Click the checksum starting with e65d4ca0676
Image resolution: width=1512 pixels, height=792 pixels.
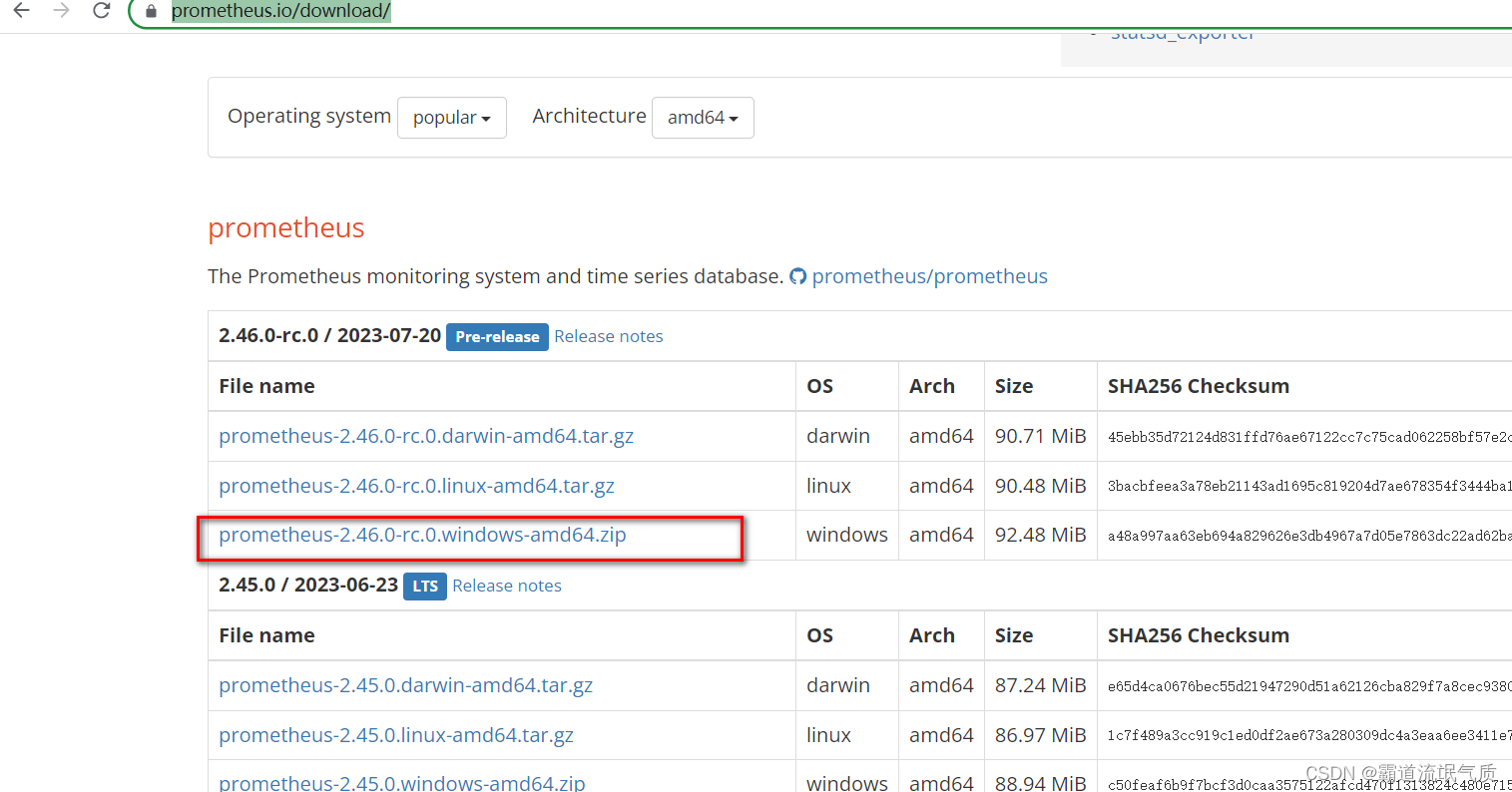tap(1309, 686)
